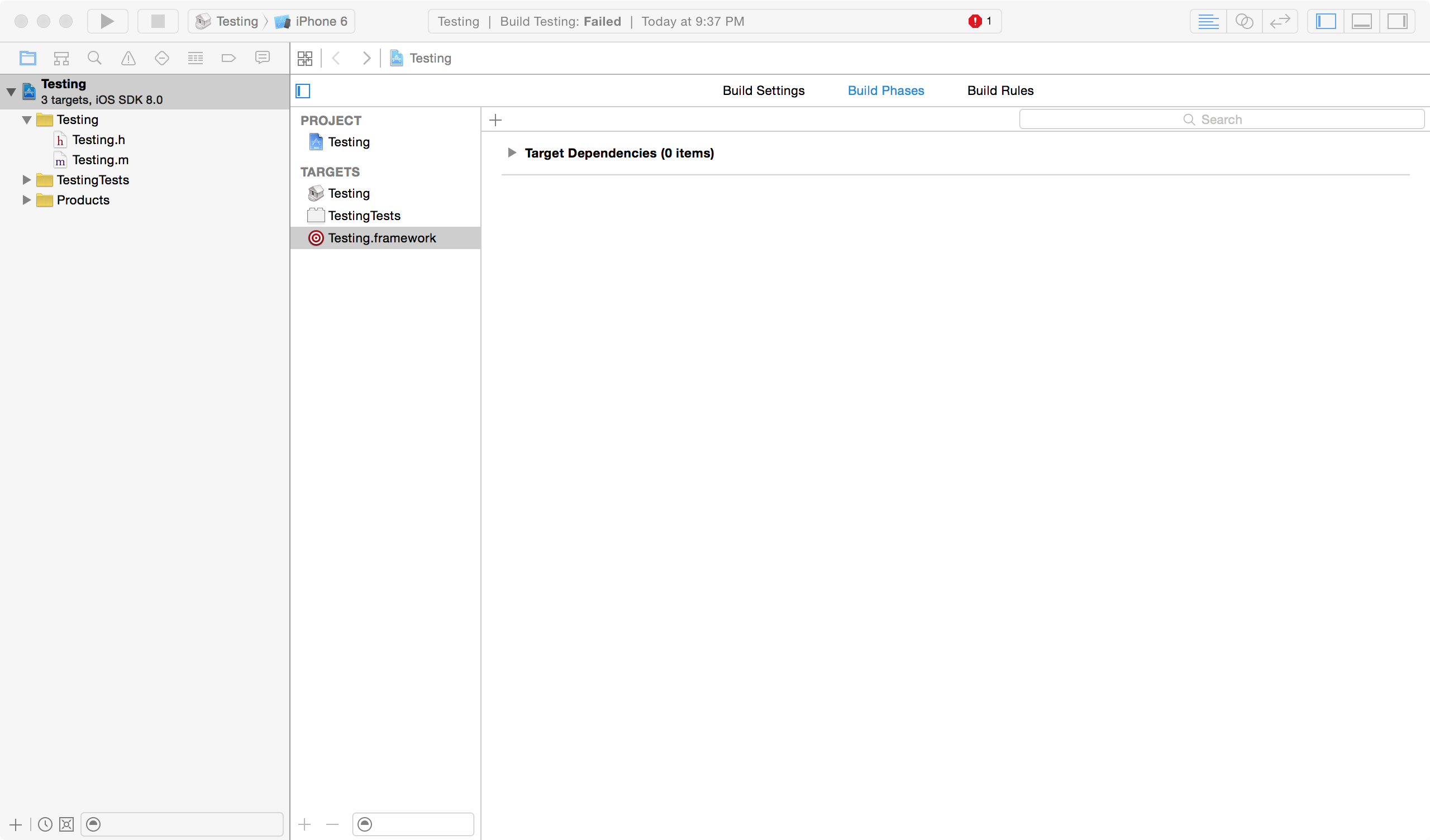Open the related items grid icon
The width and height of the screenshot is (1430, 840).
(305, 58)
